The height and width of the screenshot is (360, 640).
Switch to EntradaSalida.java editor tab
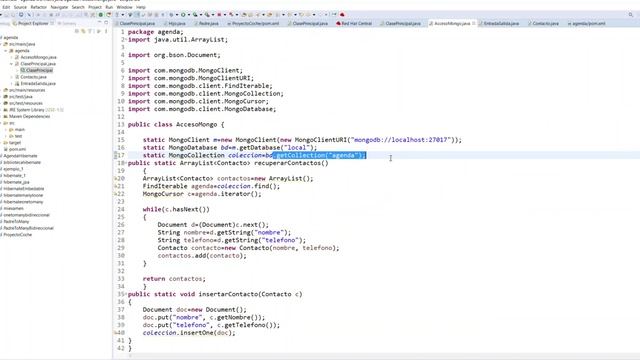click(499, 24)
